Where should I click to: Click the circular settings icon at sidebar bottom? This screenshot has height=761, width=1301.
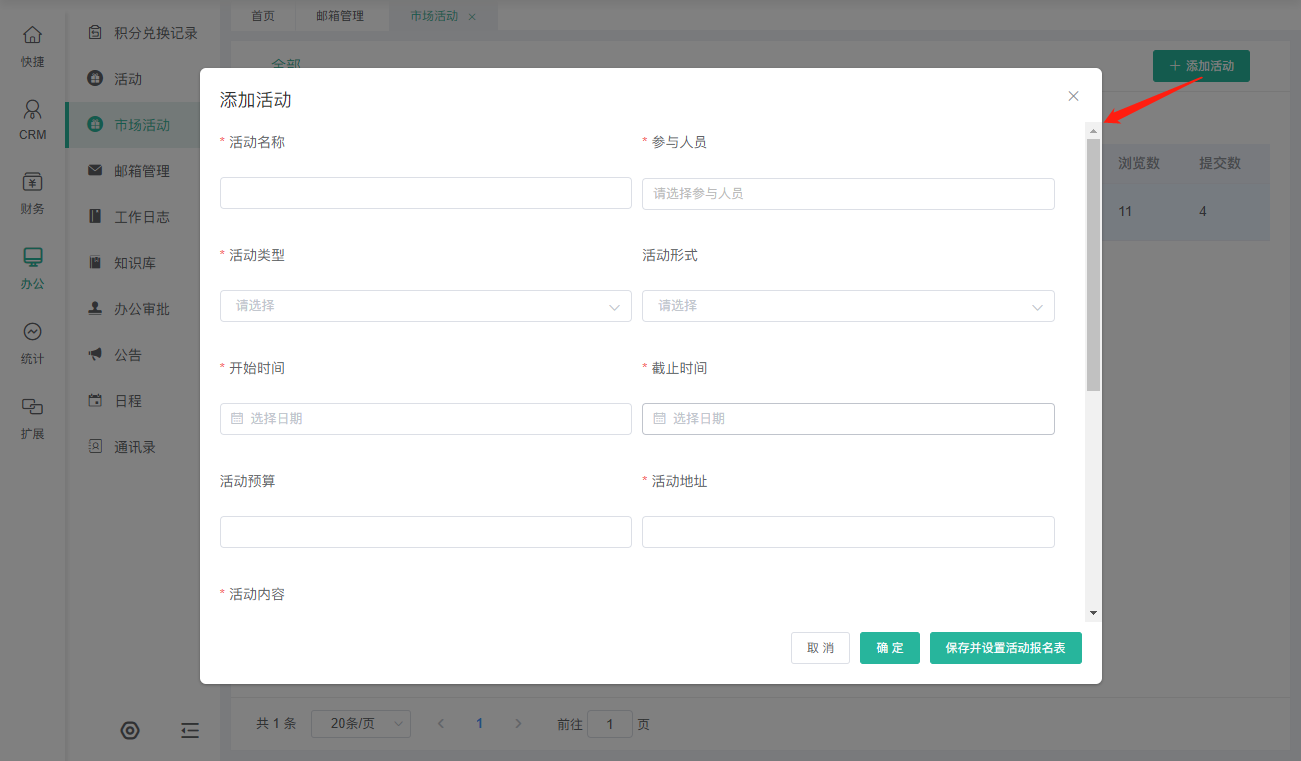tap(130, 731)
